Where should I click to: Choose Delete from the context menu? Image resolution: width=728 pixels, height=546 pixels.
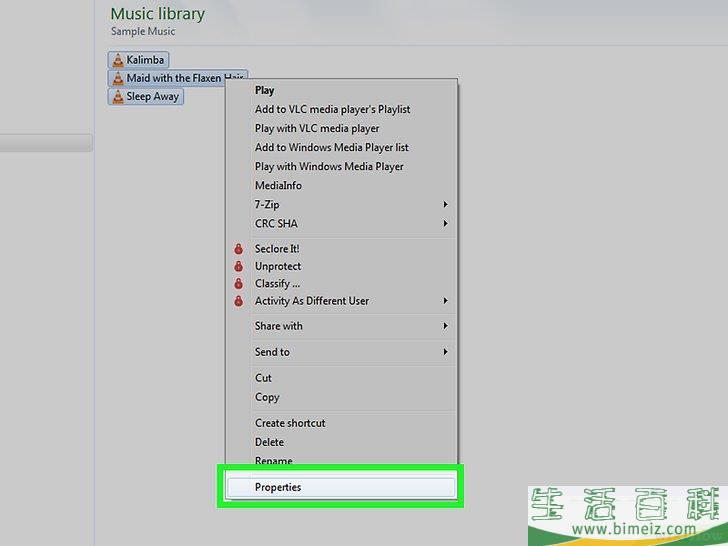[269, 442]
